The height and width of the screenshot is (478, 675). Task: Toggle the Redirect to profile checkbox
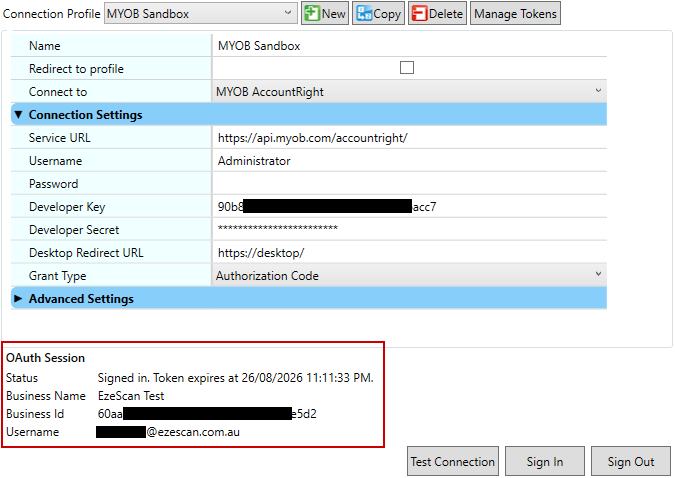pyautogui.click(x=407, y=68)
